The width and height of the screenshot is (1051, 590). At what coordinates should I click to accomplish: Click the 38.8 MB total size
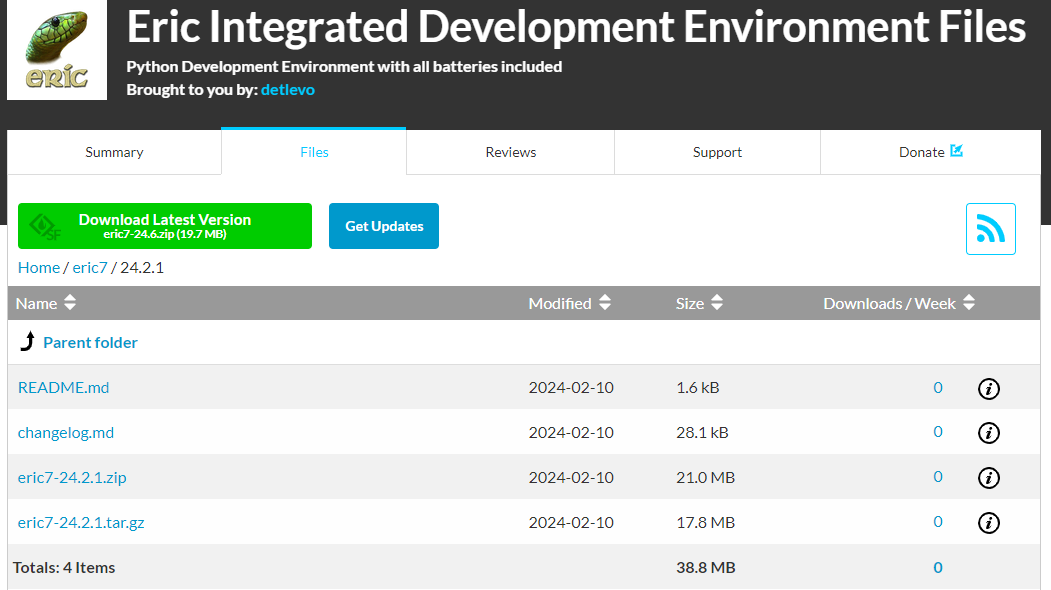pos(706,567)
